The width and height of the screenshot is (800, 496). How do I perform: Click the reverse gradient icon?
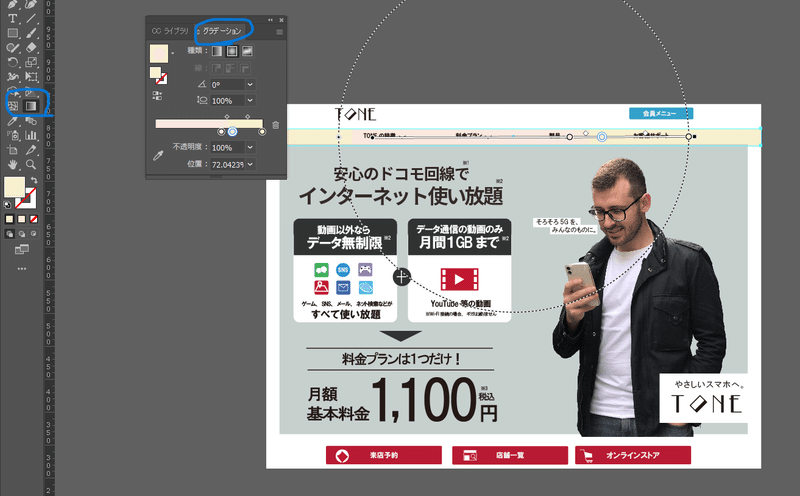click(157, 95)
